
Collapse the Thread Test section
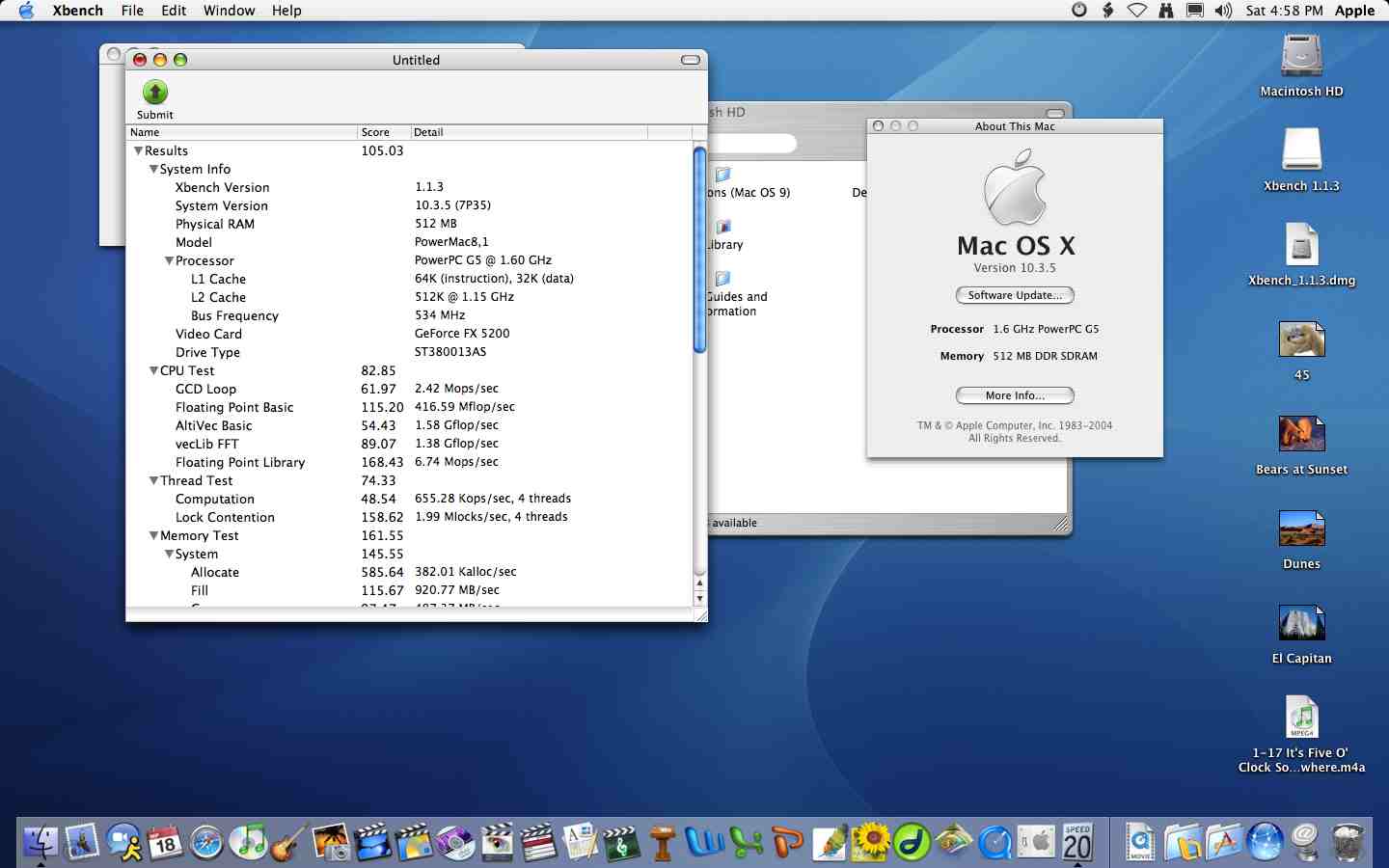pos(153,481)
